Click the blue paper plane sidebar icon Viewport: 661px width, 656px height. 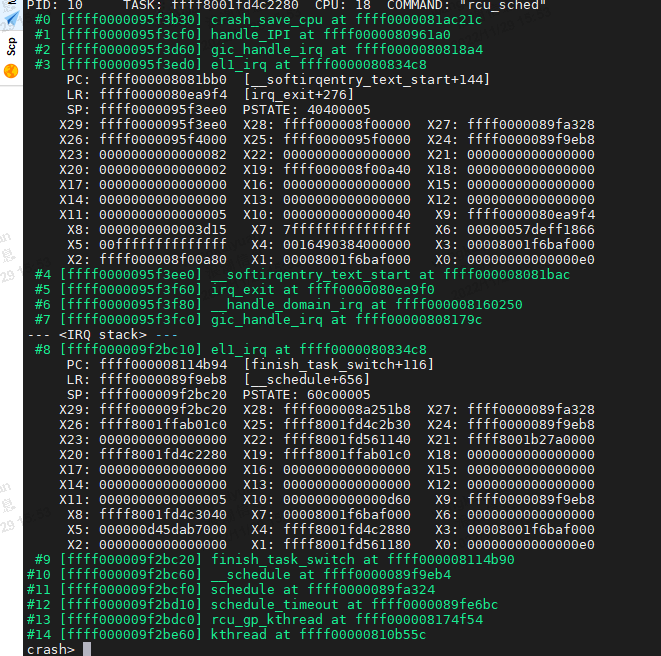pos(11,16)
